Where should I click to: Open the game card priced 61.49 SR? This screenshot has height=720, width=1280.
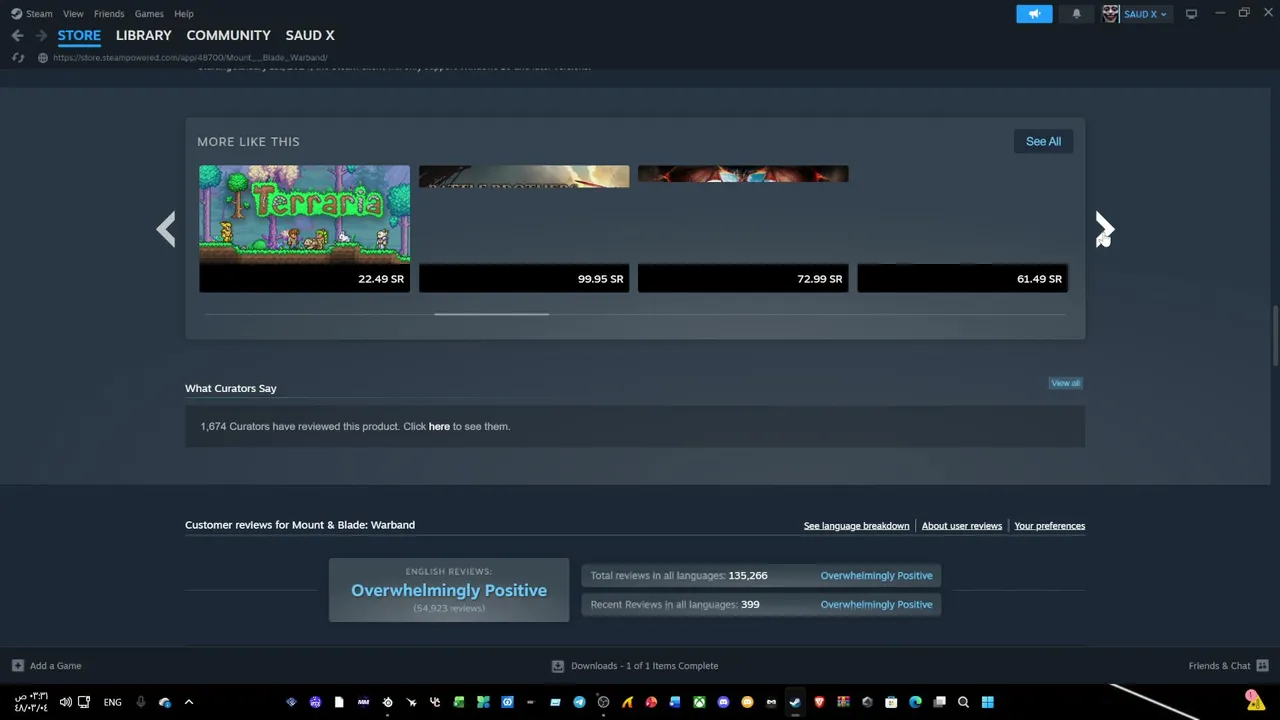(963, 229)
